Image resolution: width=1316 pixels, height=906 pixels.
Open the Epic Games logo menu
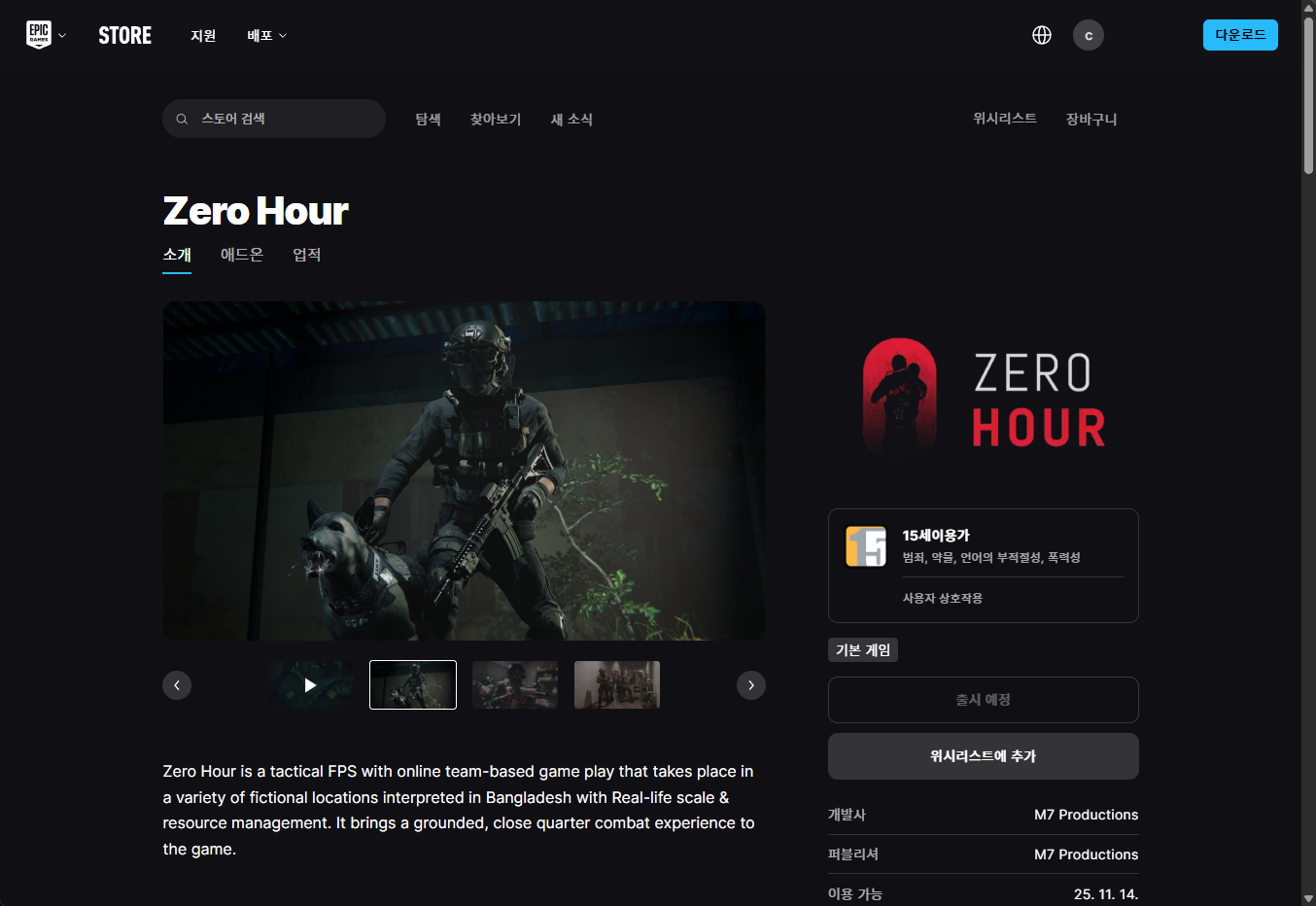39,35
